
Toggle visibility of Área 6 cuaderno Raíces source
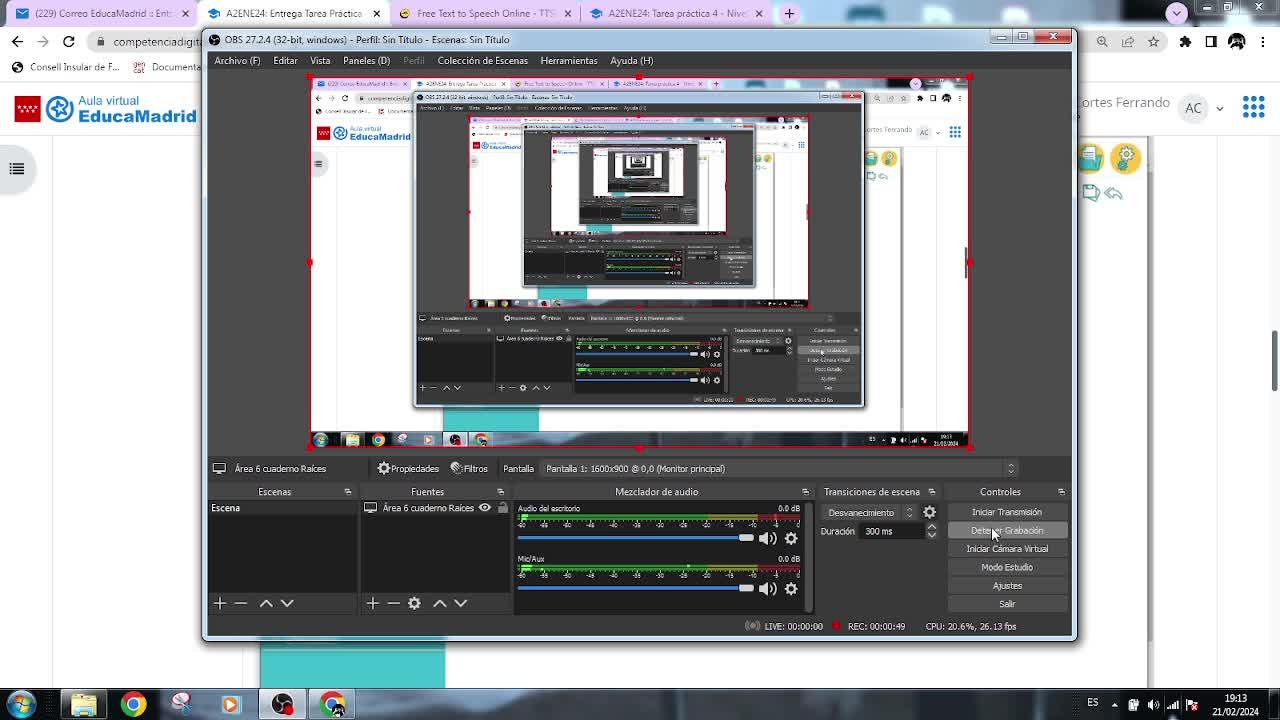click(x=485, y=508)
